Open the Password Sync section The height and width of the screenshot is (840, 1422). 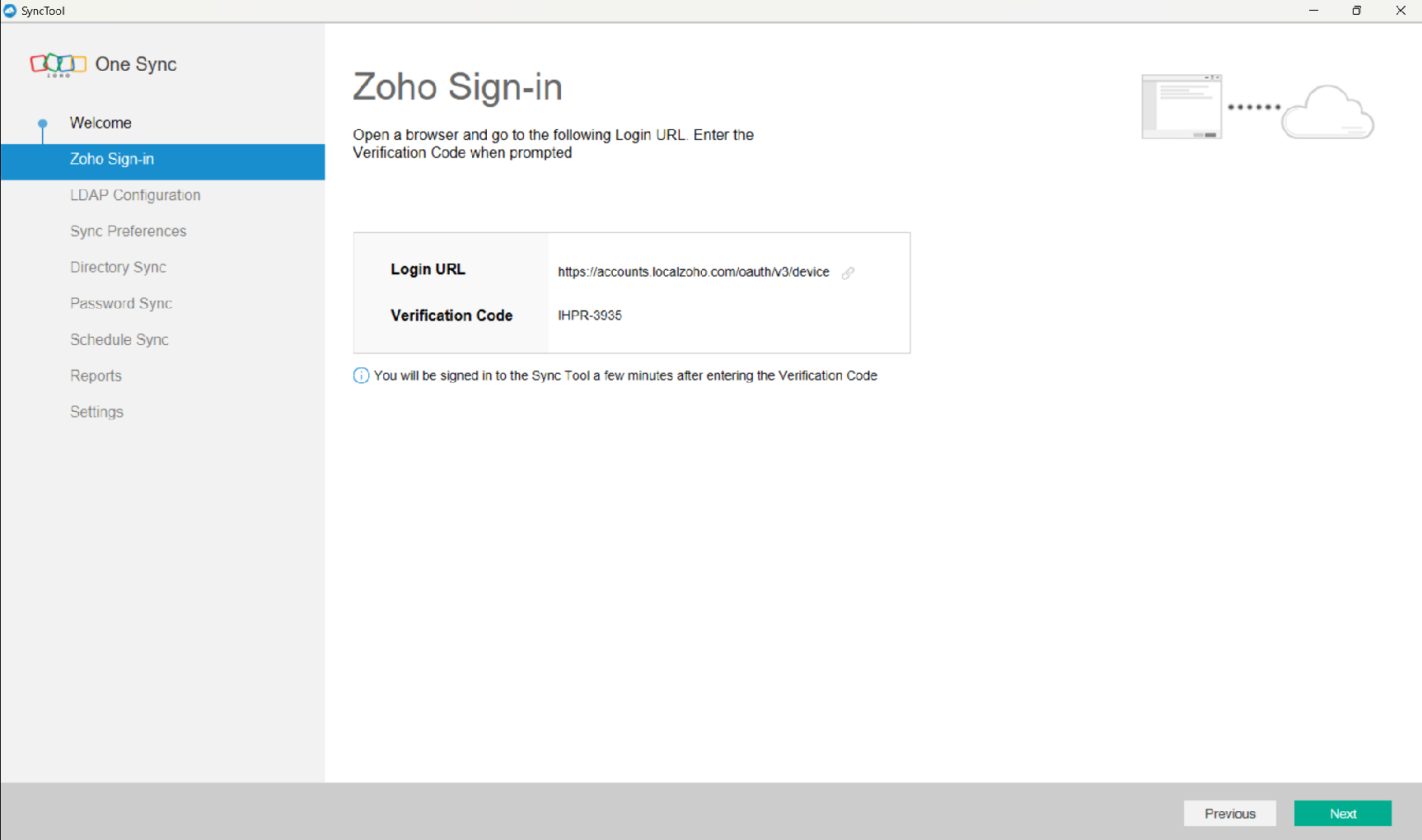[x=121, y=304]
